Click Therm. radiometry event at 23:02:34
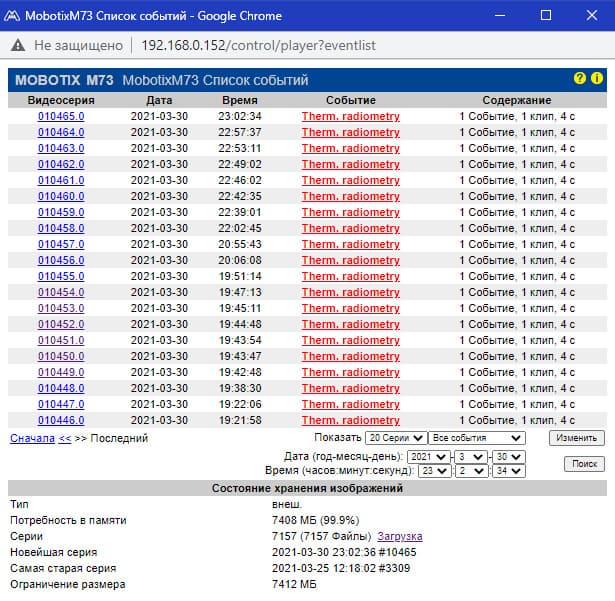This screenshot has width=615, height=601. click(x=350, y=116)
